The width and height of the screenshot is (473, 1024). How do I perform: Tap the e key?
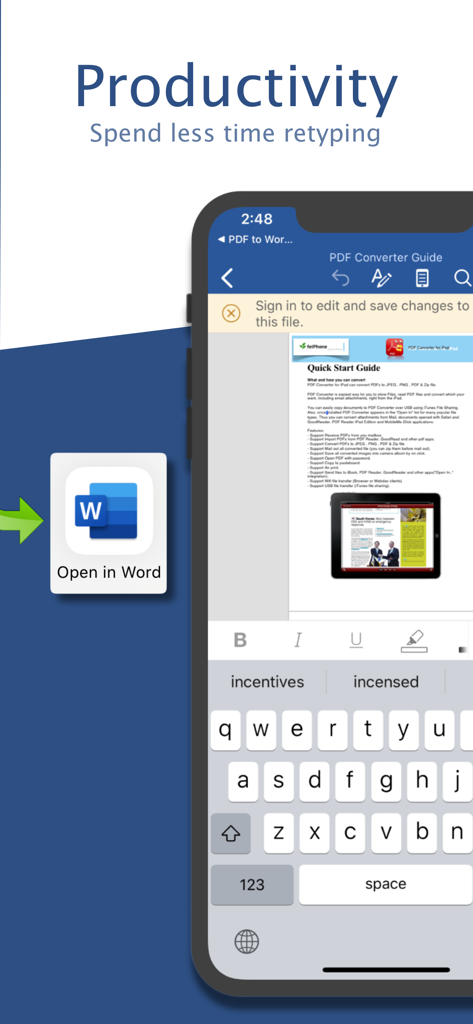[x=297, y=729]
